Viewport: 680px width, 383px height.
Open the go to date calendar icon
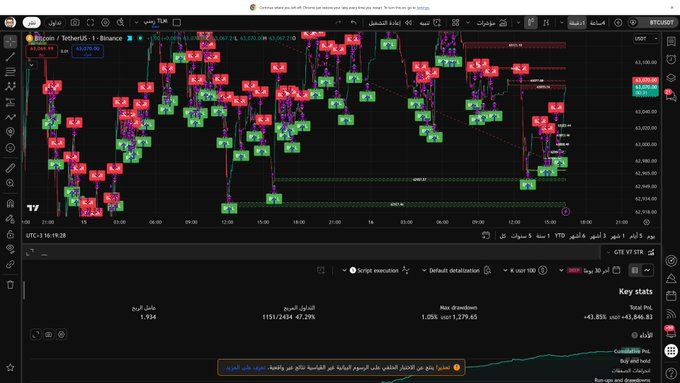click(486, 236)
